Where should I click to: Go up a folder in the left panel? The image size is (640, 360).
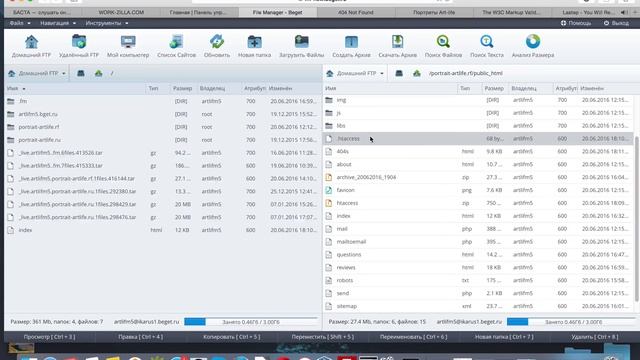(x=98, y=73)
